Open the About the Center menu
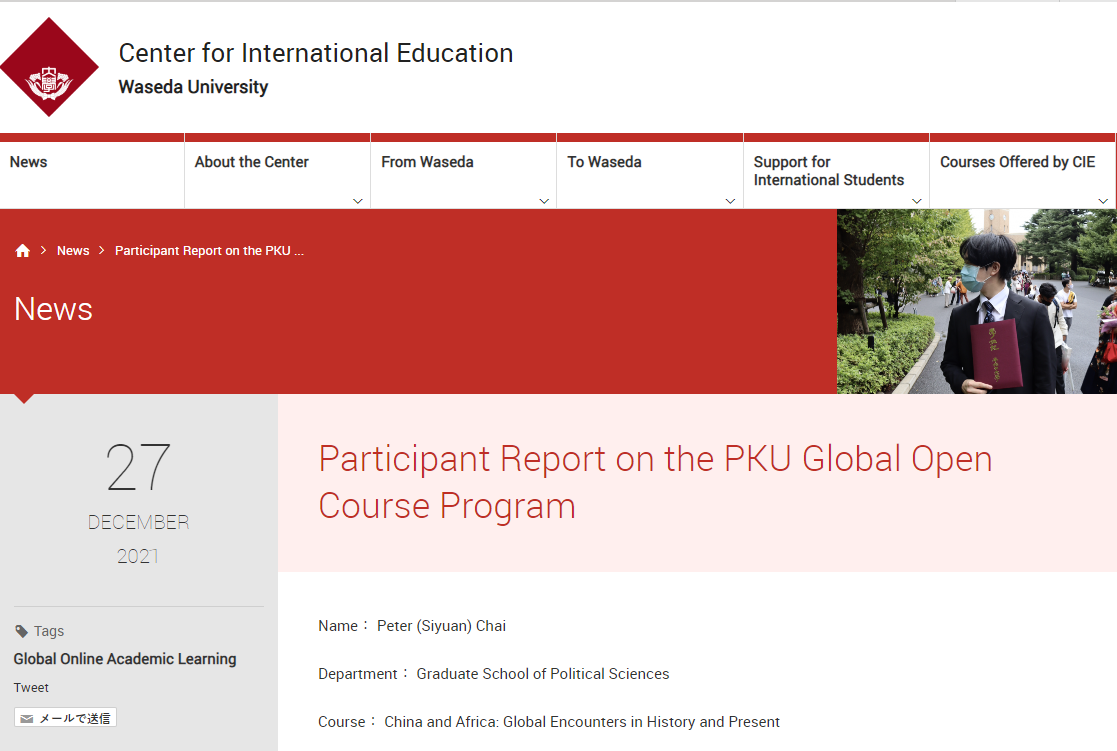This screenshot has width=1117, height=751. (252, 162)
